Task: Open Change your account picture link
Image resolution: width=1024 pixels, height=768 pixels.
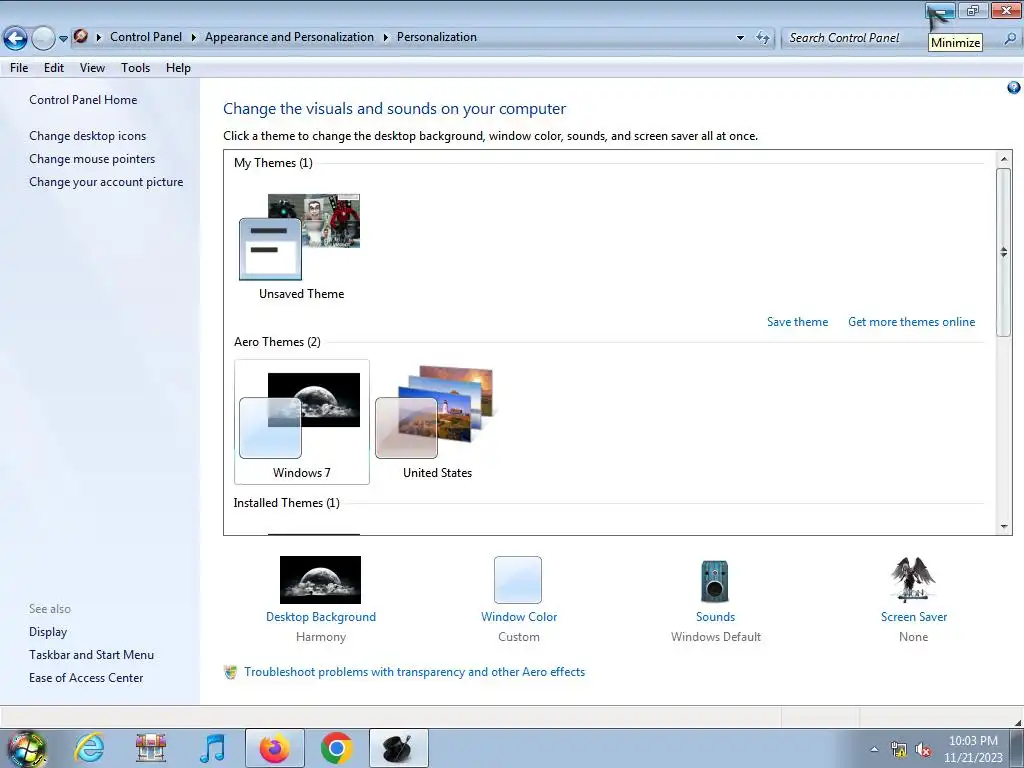Action: (106, 182)
